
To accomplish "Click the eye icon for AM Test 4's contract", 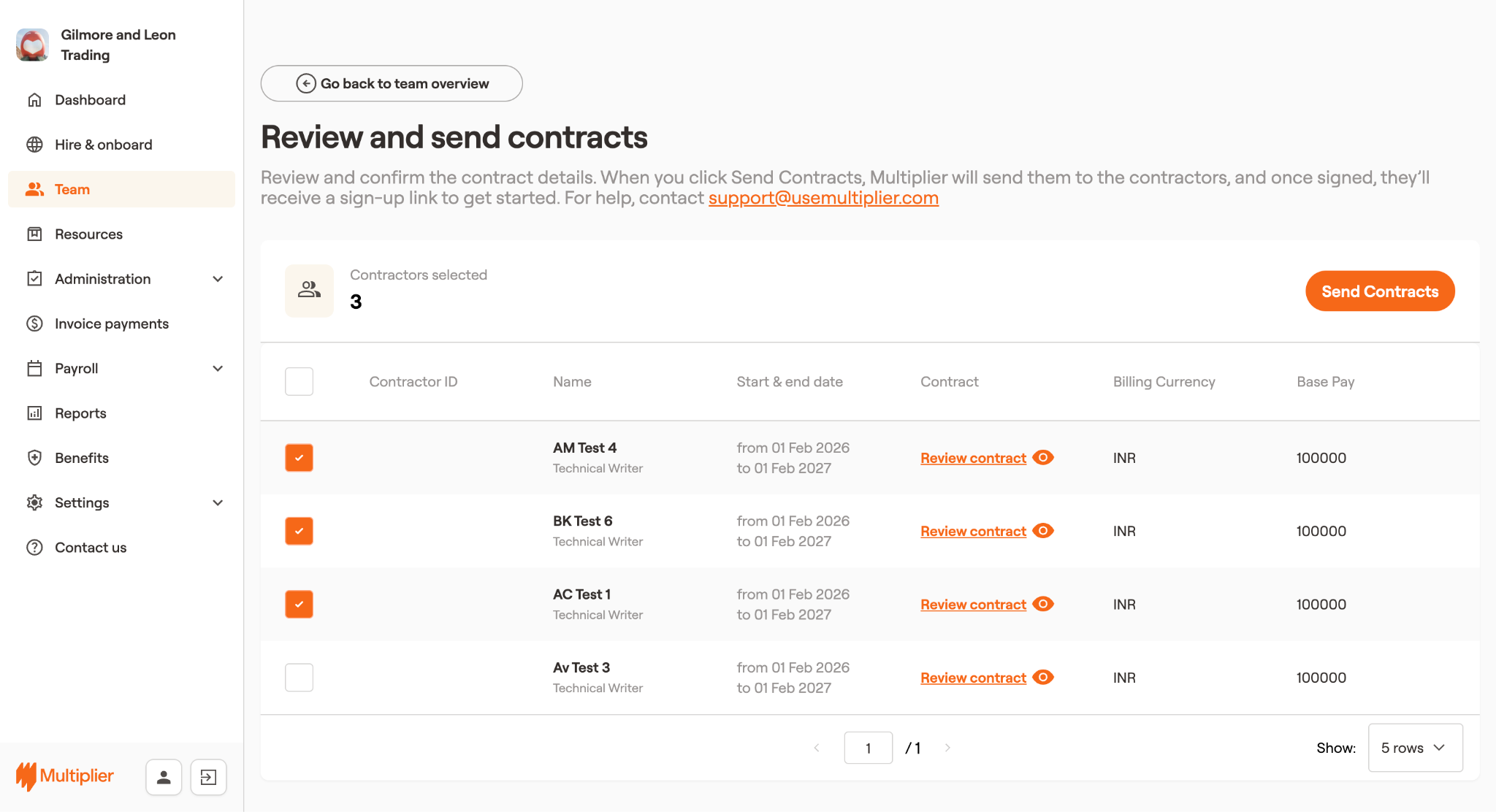I will pyautogui.click(x=1043, y=458).
